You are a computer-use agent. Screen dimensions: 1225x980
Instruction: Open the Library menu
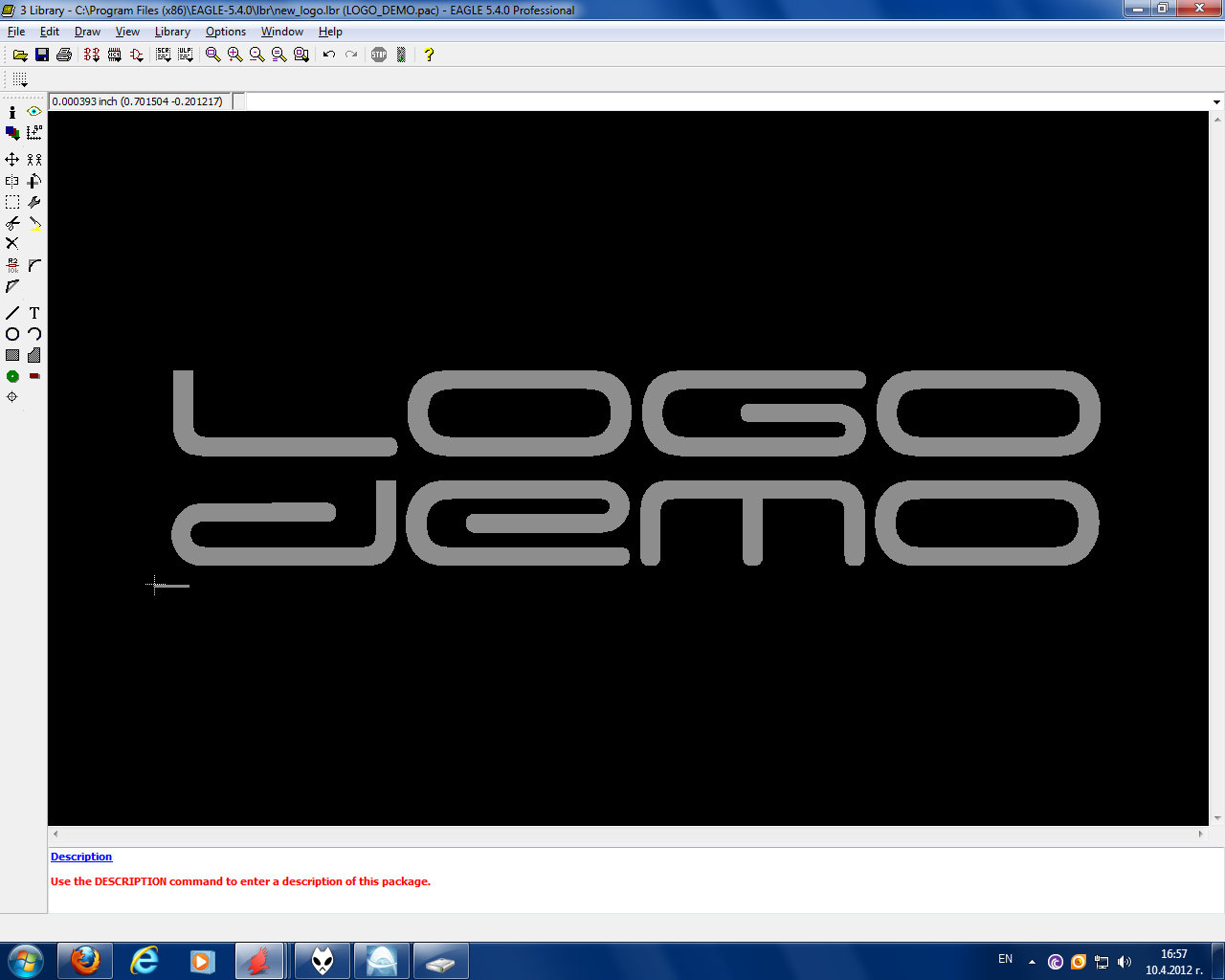(172, 32)
